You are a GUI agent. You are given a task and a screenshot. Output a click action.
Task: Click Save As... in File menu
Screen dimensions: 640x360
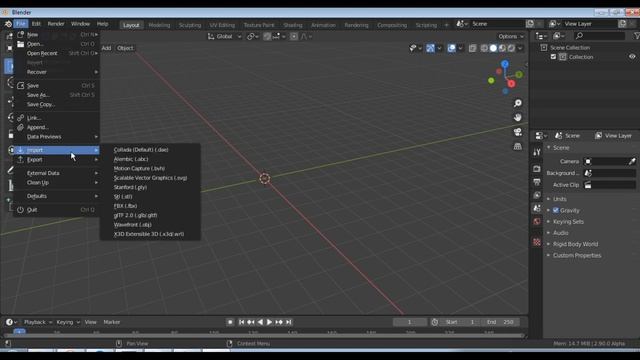tap(57, 95)
